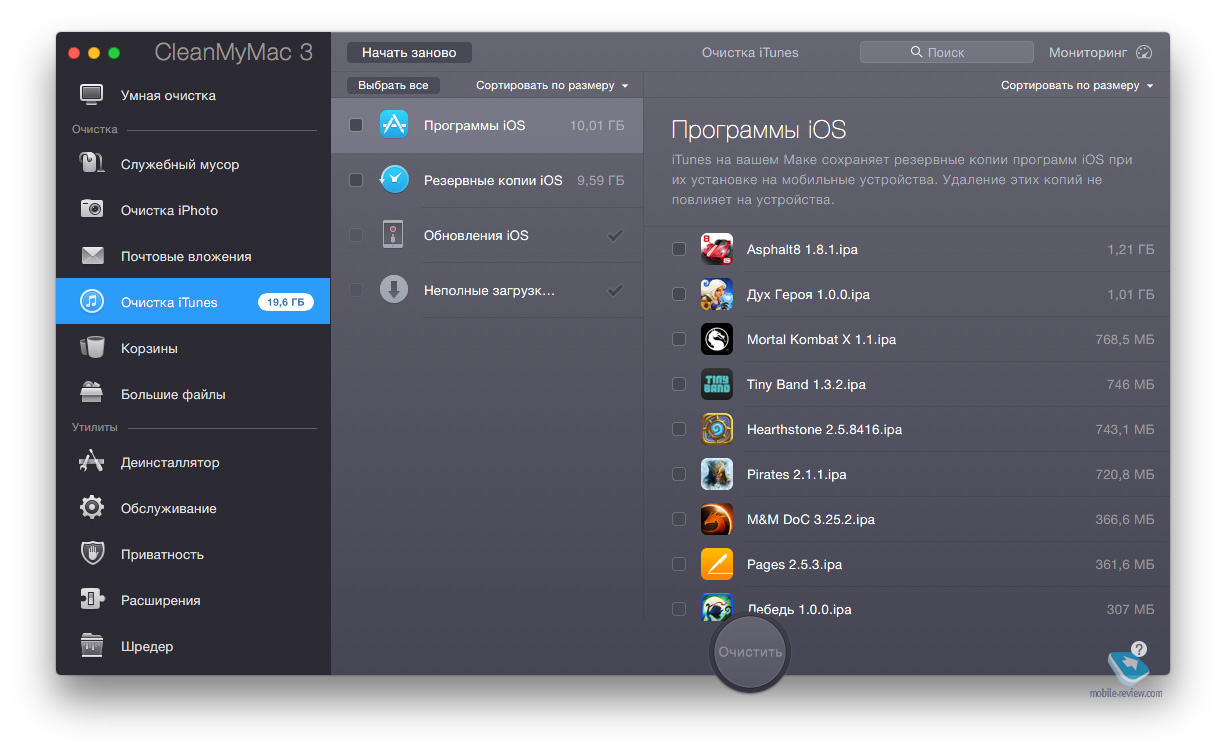Tick the Asphalt8 1.8.1.ipa checkbox

click(679, 249)
